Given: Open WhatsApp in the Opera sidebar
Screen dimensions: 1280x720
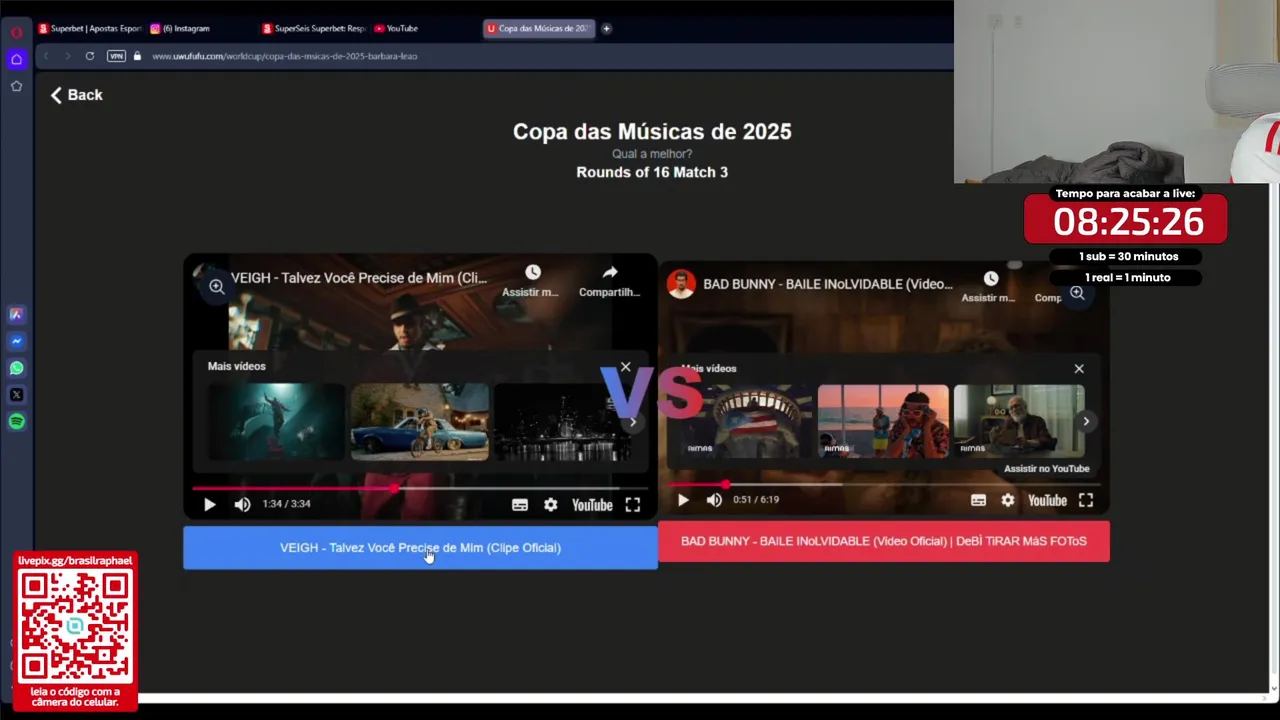Looking at the screenshot, I should click(x=16, y=368).
